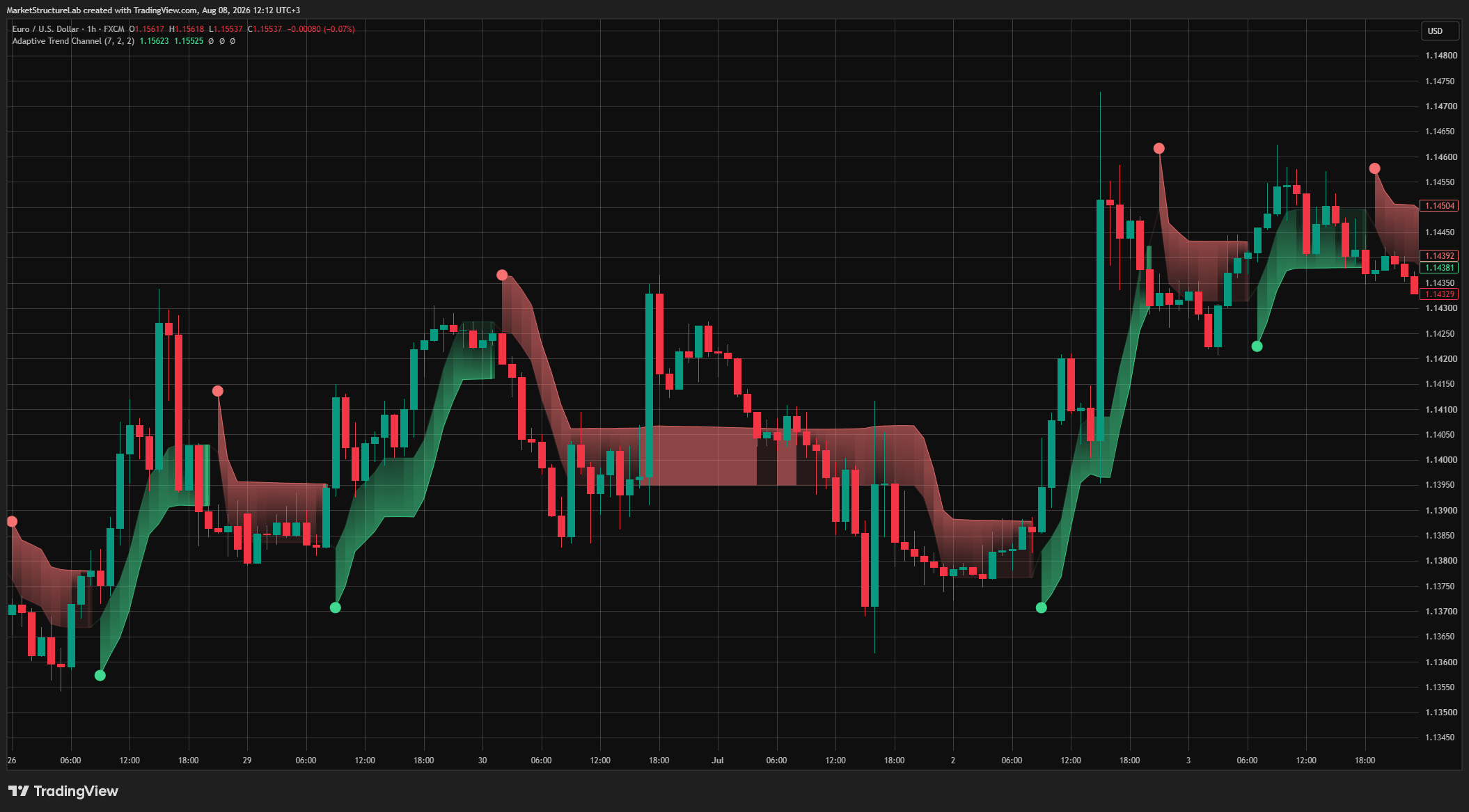This screenshot has width=1469, height=812.
Task: Click the 1.13450 price axis label
Action: tap(1440, 738)
